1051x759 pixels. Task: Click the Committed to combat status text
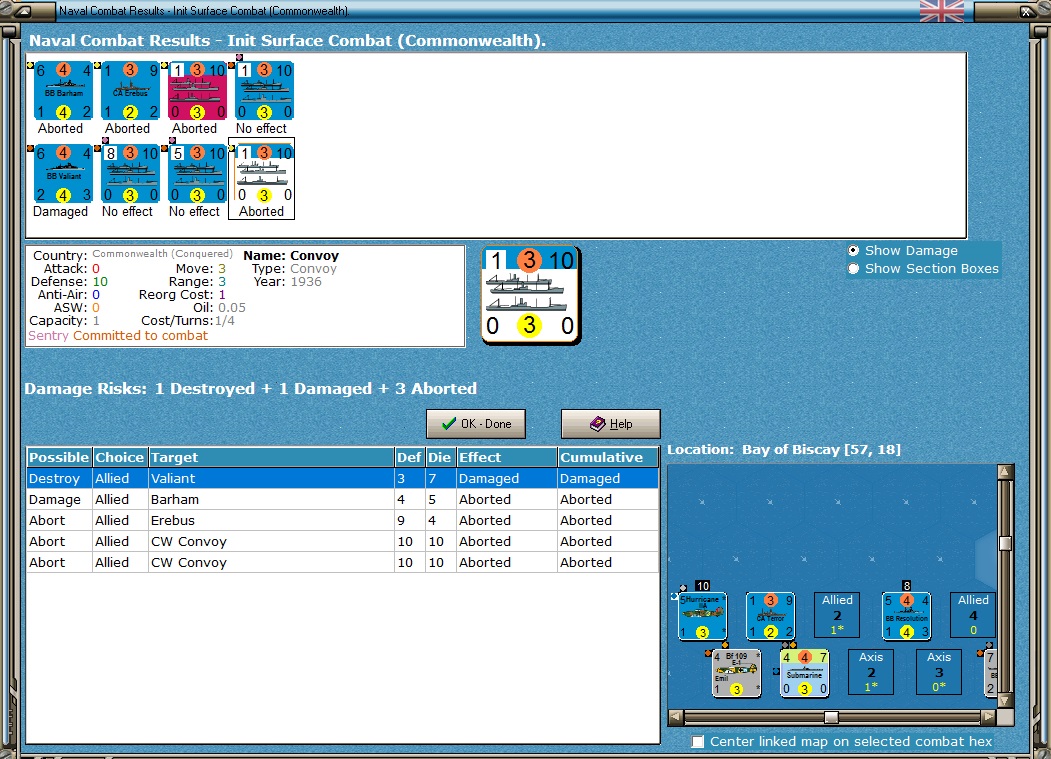coord(140,335)
